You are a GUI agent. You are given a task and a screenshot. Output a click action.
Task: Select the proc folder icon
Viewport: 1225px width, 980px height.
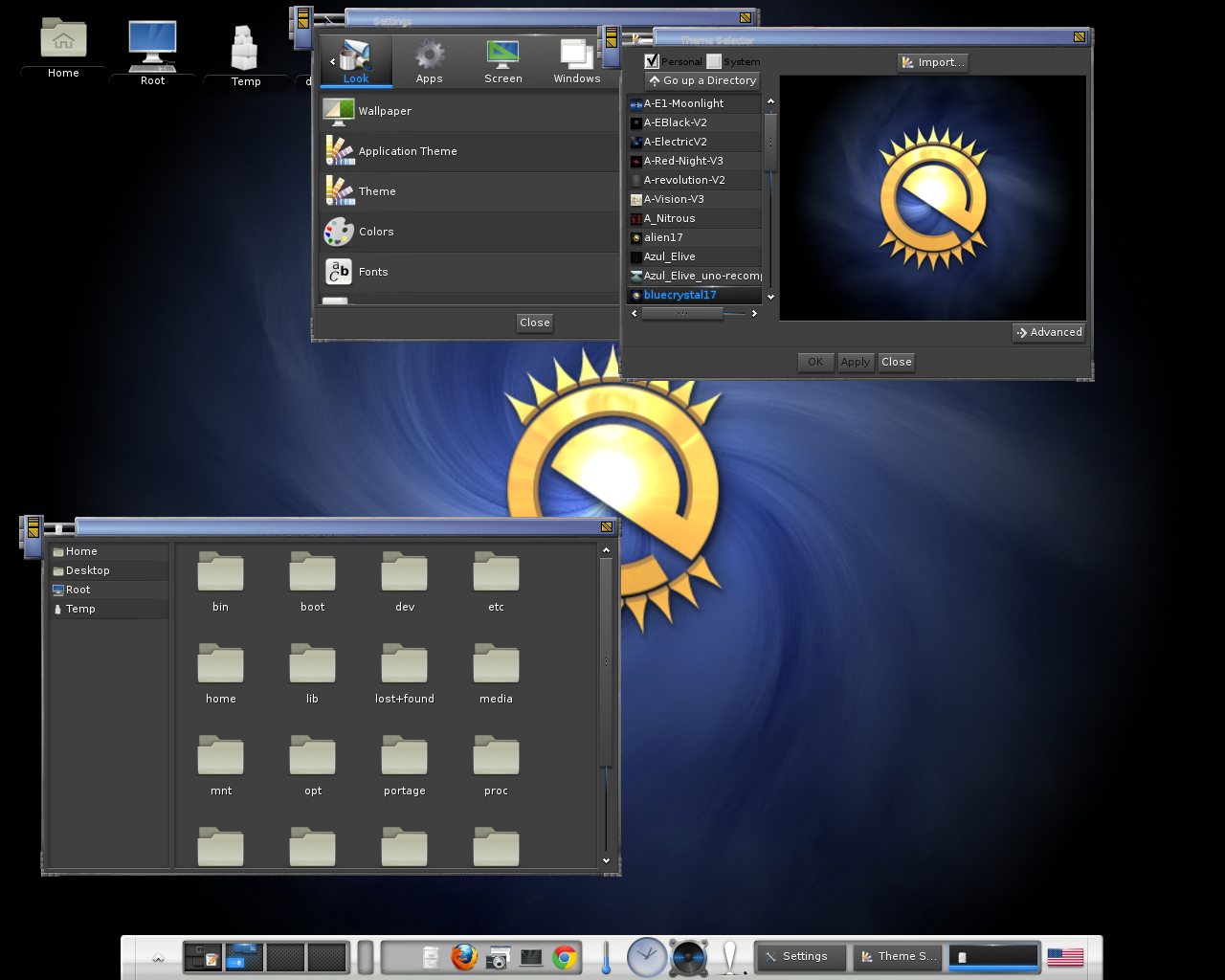[x=496, y=755]
